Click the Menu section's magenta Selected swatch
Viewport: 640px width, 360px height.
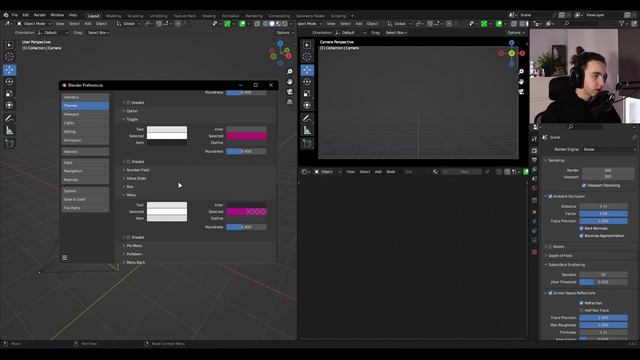[247, 211]
